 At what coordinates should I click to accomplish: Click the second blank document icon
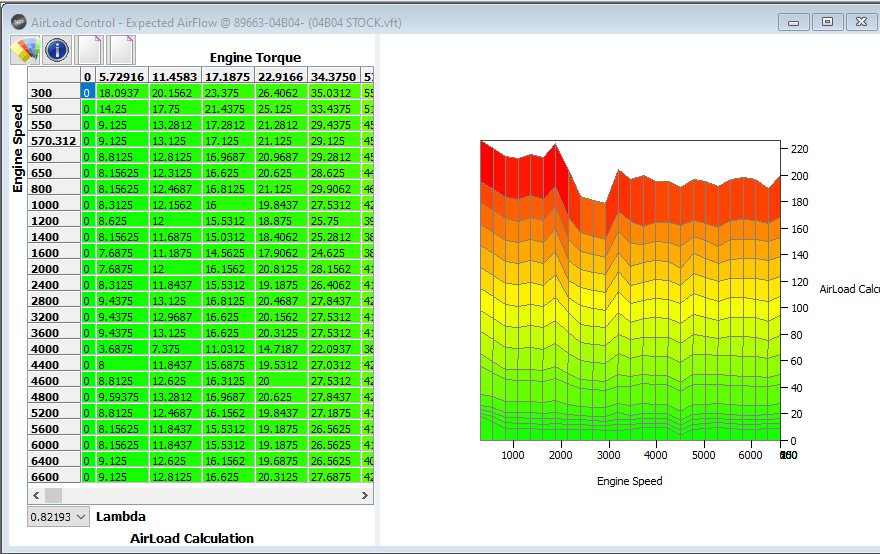click(x=121, y=50)
